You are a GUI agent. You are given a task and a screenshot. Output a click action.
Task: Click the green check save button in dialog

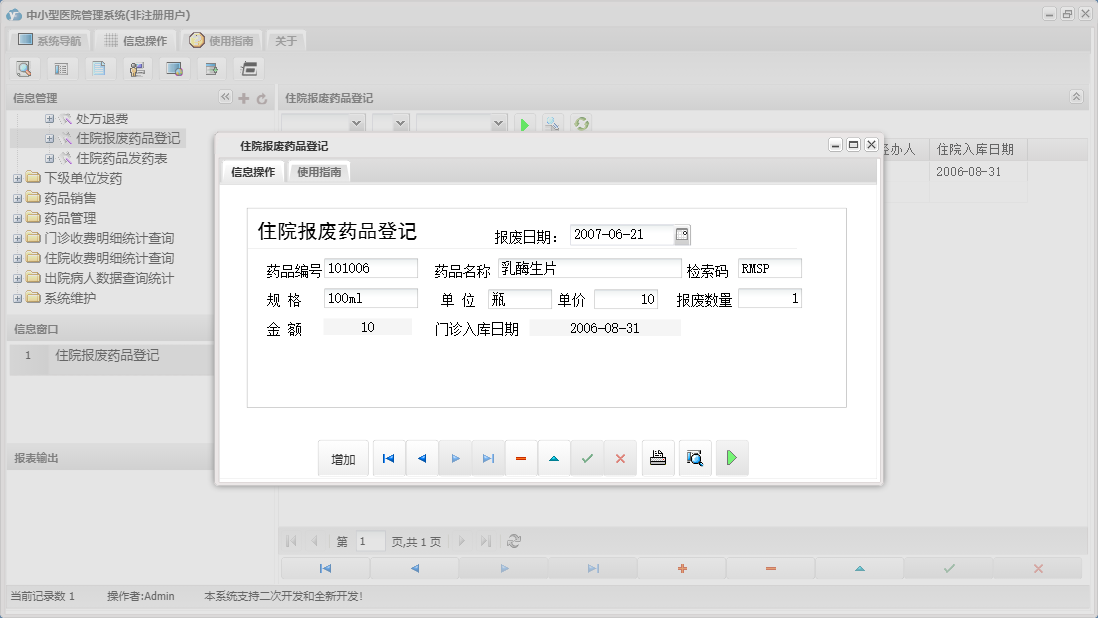(x=587, y=458)
